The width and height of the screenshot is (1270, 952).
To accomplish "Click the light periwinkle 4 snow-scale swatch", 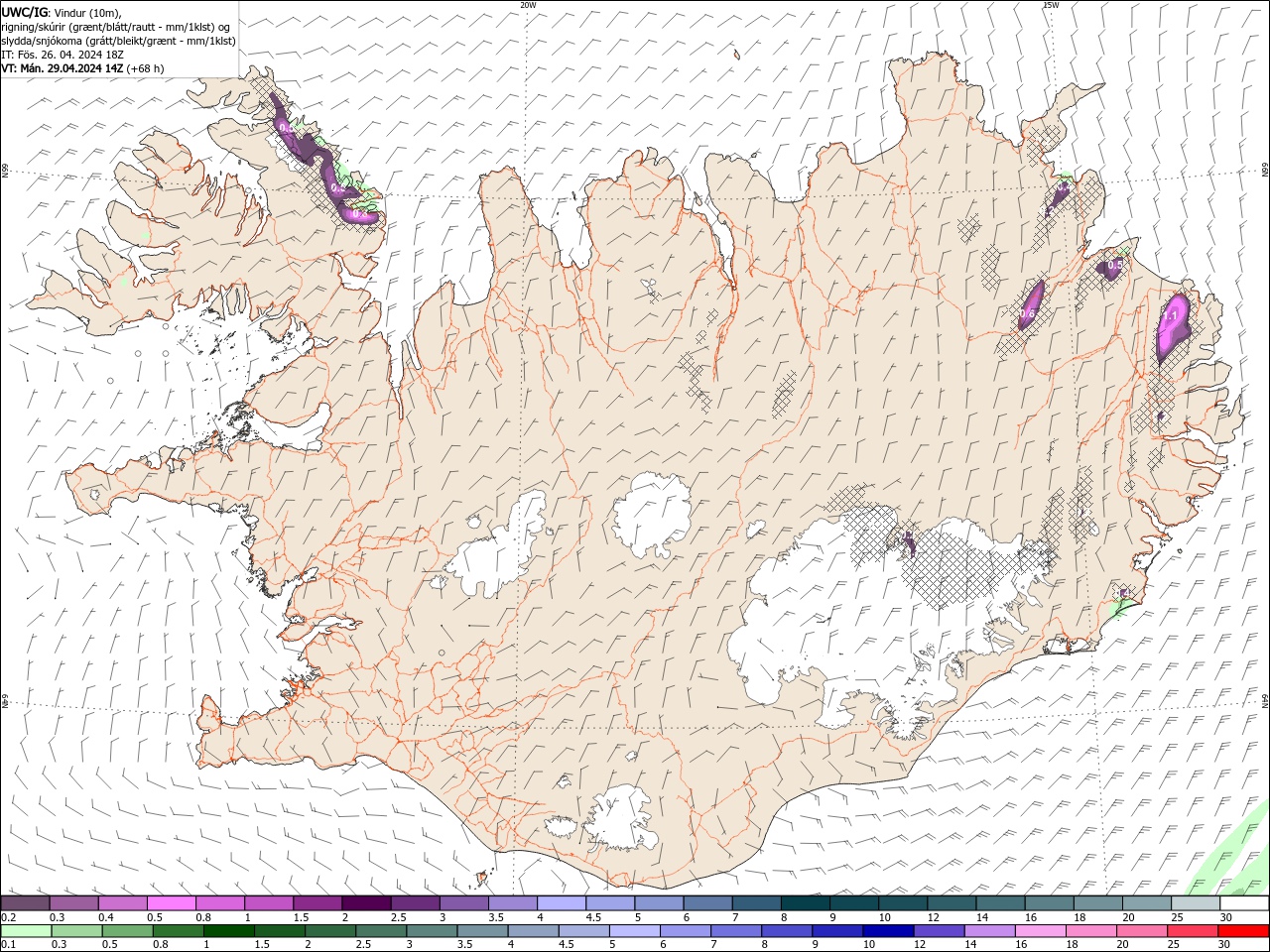I will [x=562, y=903].
